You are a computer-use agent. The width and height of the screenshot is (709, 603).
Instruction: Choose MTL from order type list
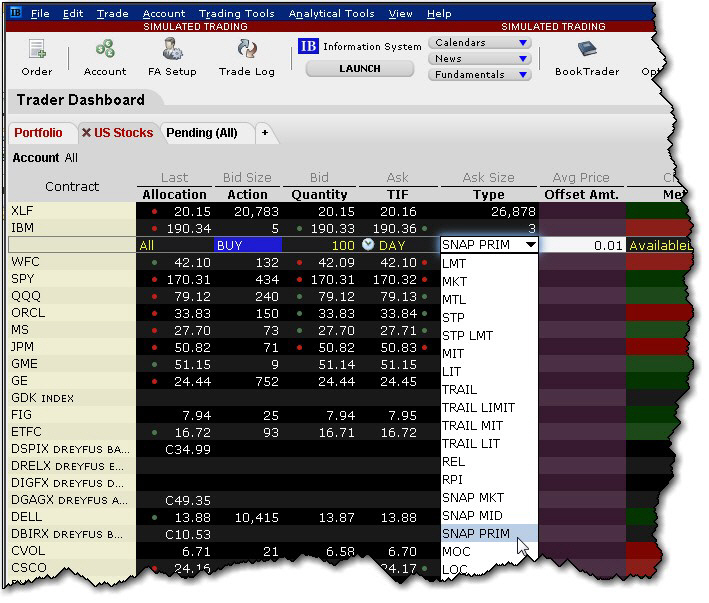pos(489,299)
